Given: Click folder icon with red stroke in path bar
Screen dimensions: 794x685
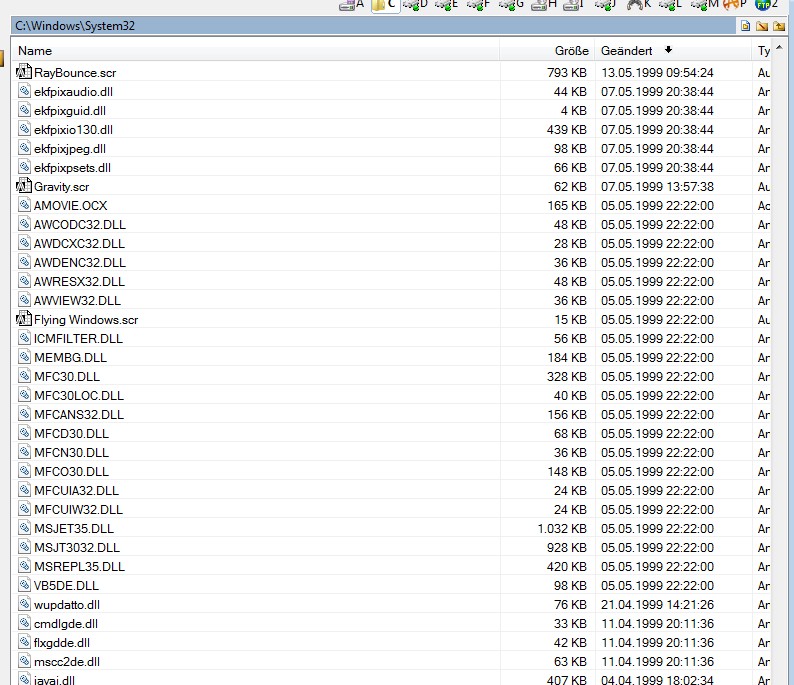Looking at the screenshot, I should tap(762, 26).
